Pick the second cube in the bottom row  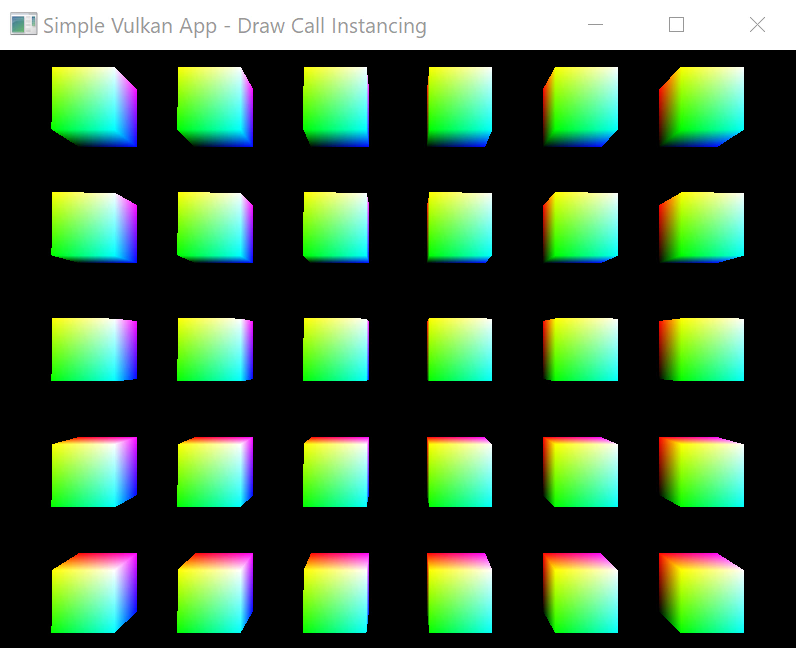(x=215, y=593)
